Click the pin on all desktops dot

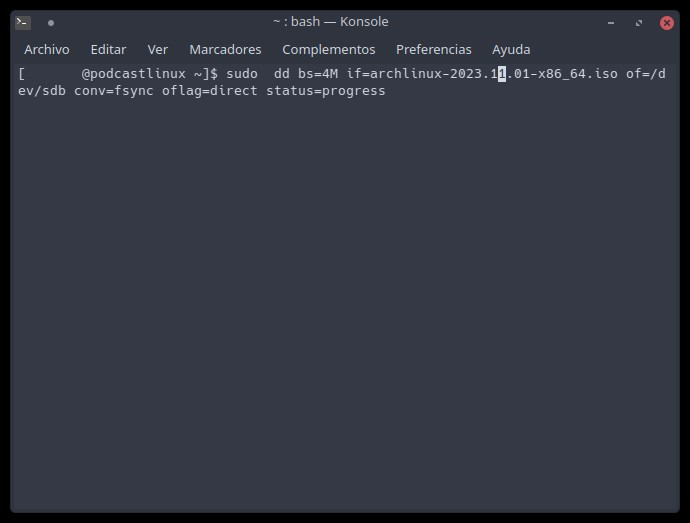pos(51,22)
